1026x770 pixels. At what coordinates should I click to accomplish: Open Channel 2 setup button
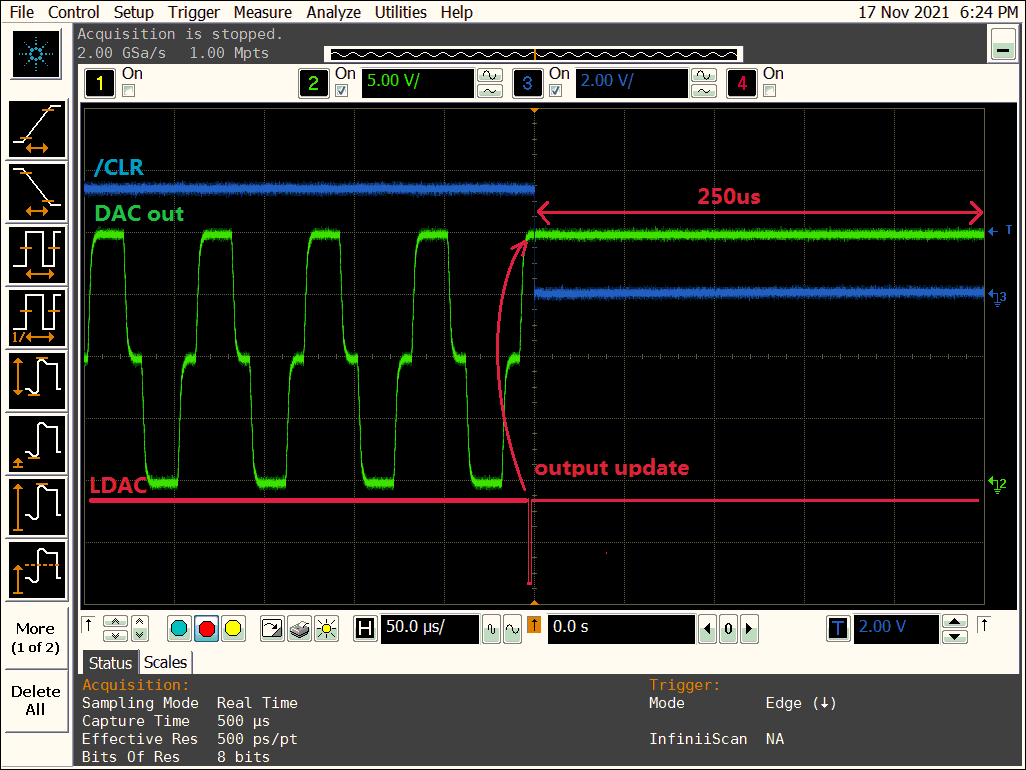tap(313, 83)
